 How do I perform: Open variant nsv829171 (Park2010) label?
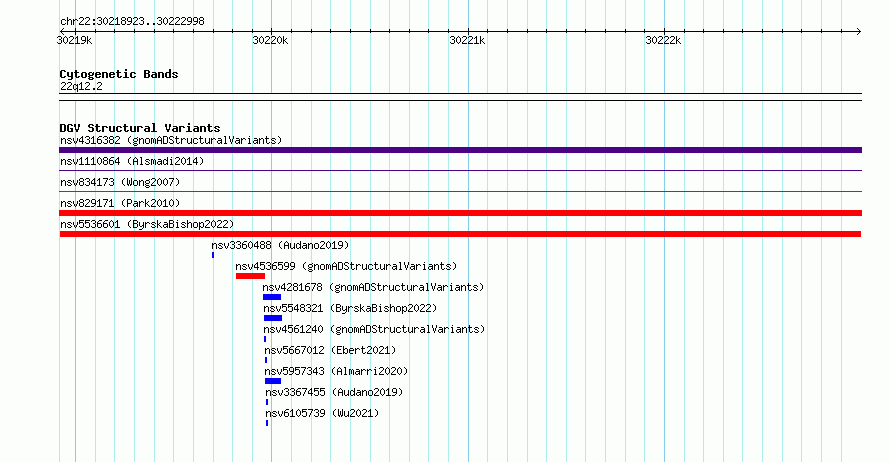(120, 203)
